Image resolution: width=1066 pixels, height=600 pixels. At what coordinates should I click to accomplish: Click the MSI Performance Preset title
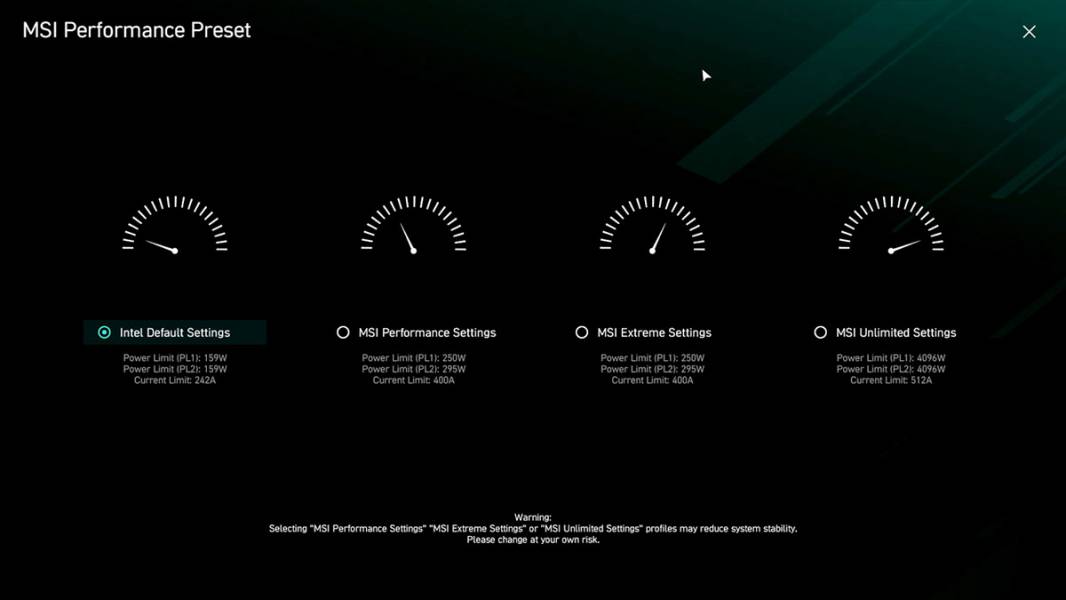point(137,30)
